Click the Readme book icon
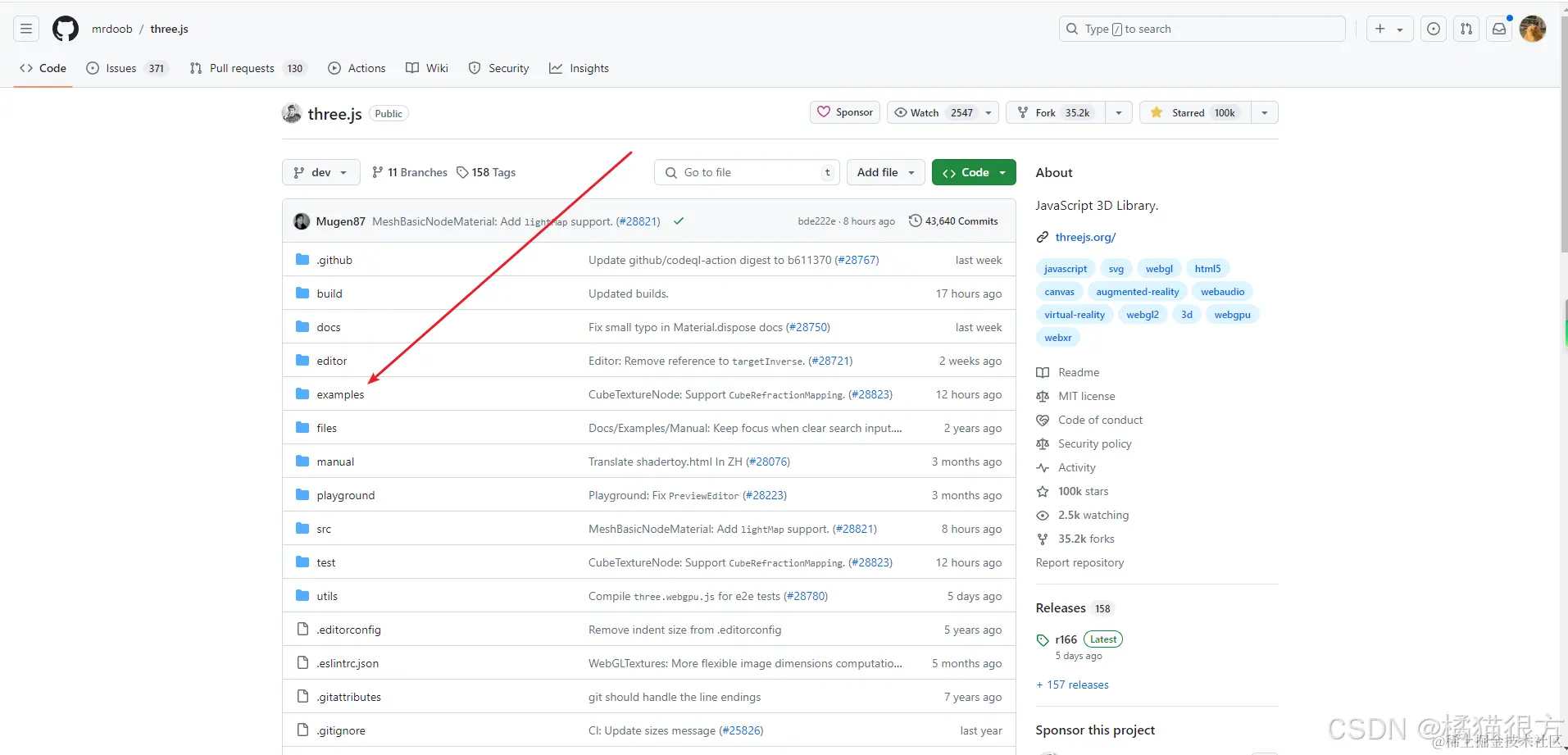Image resolution: width=1568 pixels, height=755 pixels. [1043, 372]
